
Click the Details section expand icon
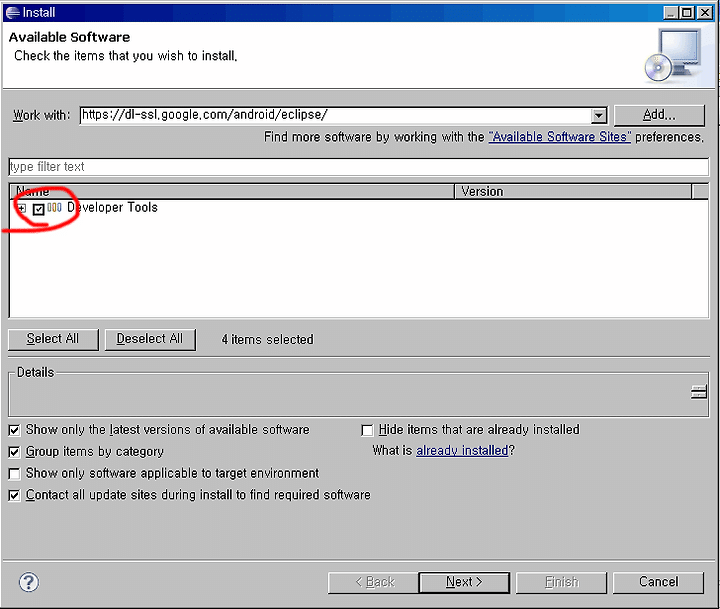pyautogui.click(x=699, y=393)
